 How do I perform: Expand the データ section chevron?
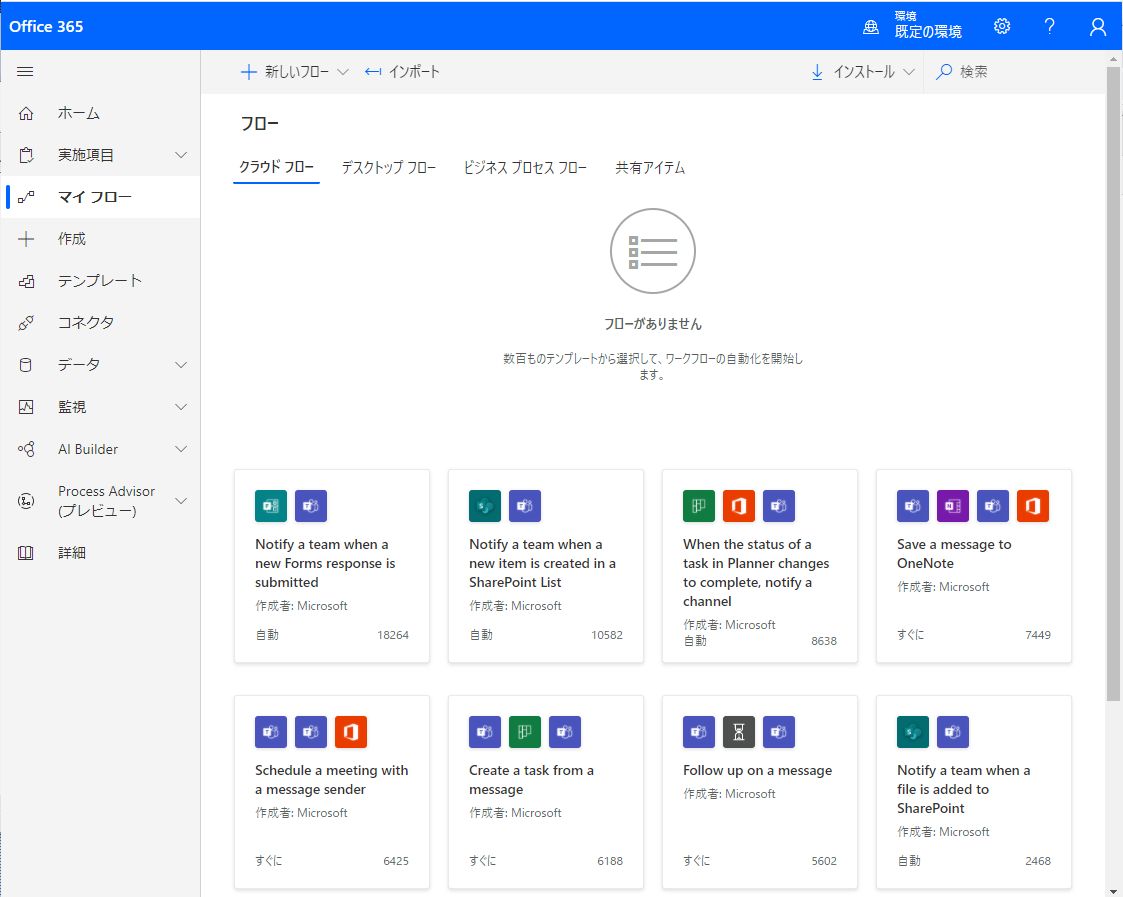(x=181, y=365)
